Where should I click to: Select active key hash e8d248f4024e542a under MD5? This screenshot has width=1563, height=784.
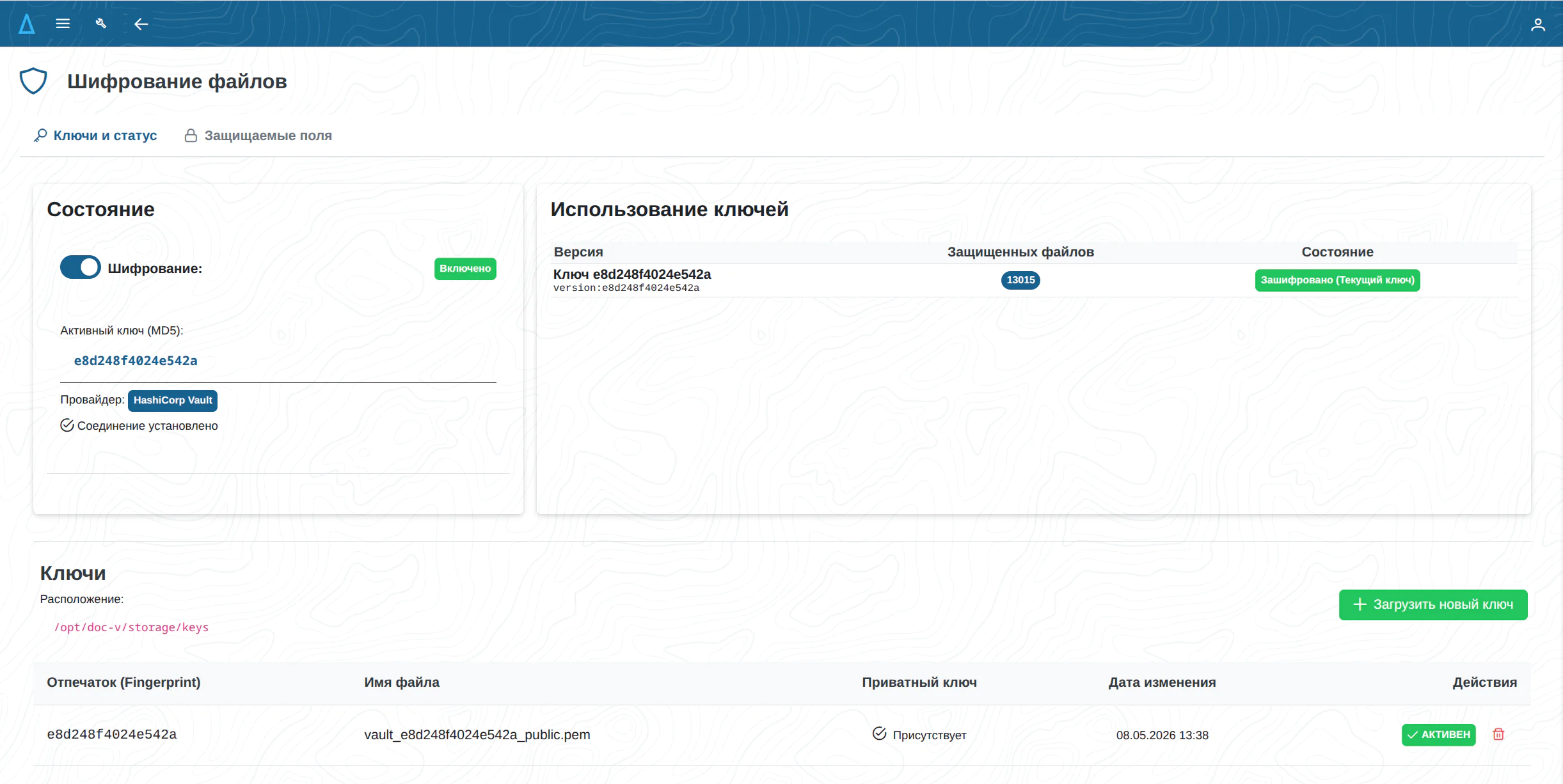point(136,361)
